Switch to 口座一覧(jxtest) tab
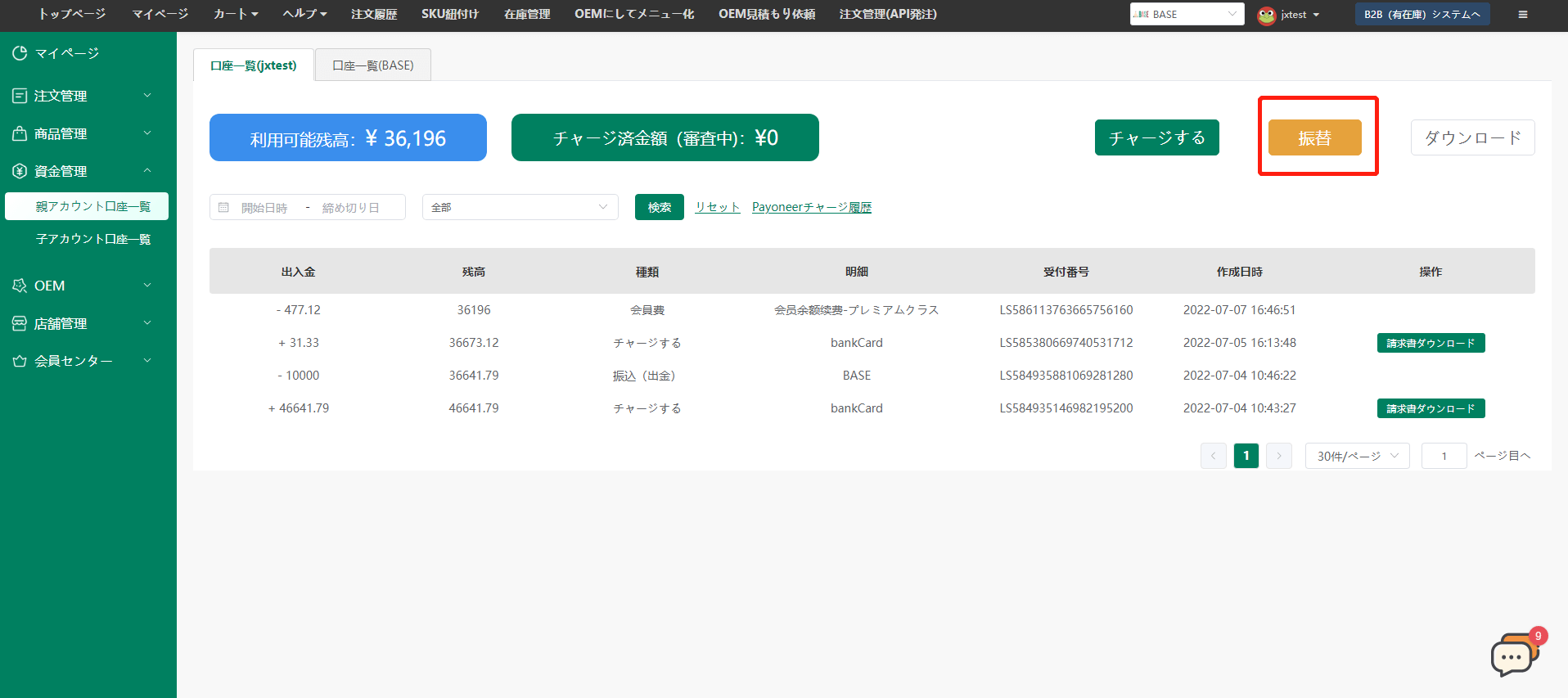1568x698 pixels. tap(254, 65)
